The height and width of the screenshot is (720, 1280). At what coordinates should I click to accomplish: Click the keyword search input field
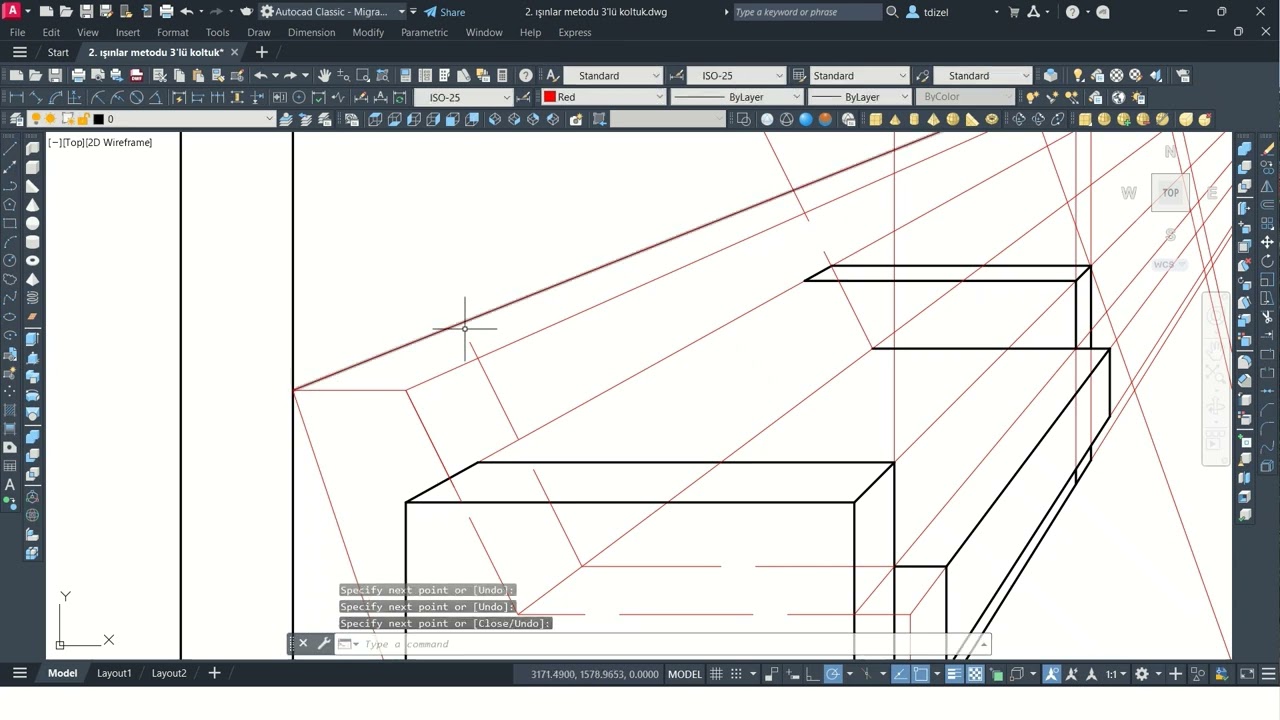pos(806,12)
